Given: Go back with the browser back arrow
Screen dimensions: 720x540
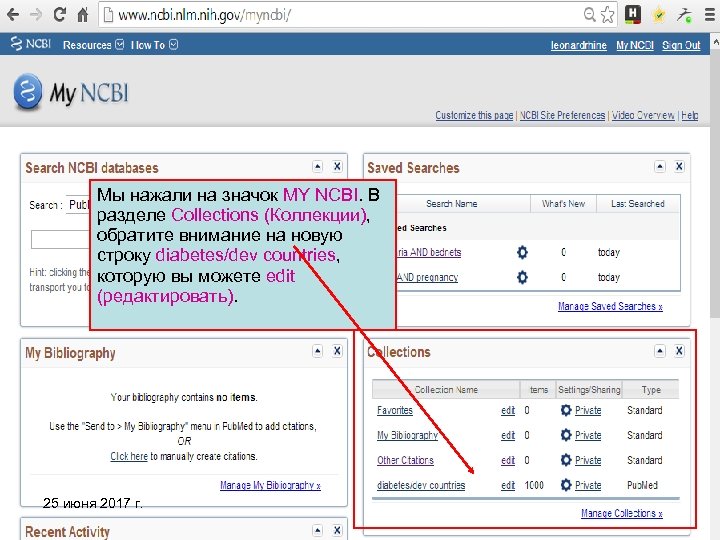Looking at the screenshot, I should click(x=13, y=15).
